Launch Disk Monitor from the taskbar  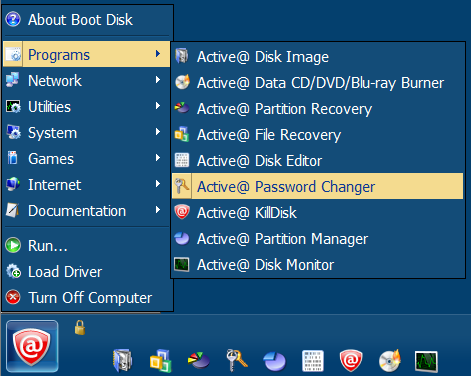[x=426, y=361]
